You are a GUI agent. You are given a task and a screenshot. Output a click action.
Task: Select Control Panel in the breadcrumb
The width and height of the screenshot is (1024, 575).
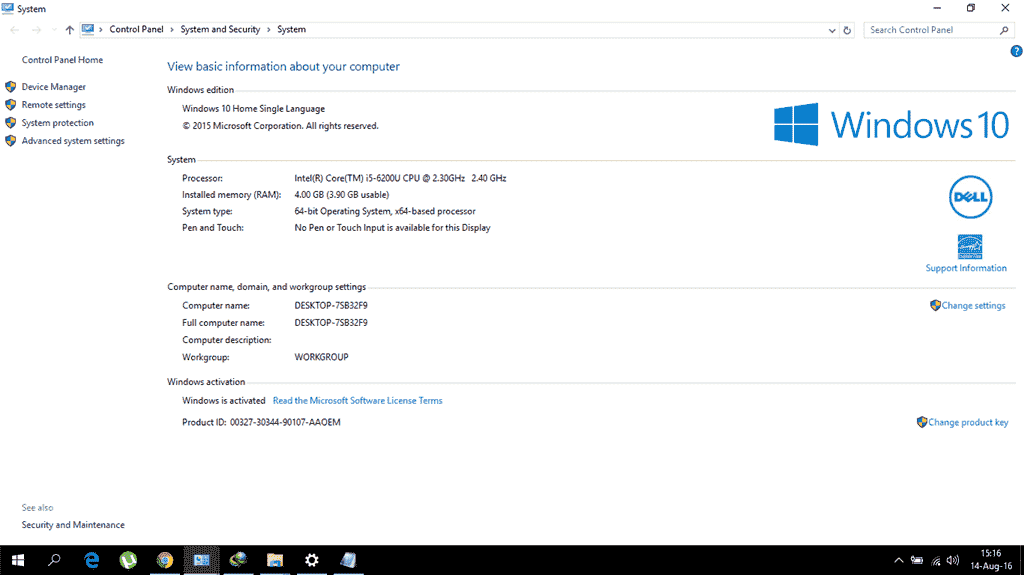tap(136, 29)
